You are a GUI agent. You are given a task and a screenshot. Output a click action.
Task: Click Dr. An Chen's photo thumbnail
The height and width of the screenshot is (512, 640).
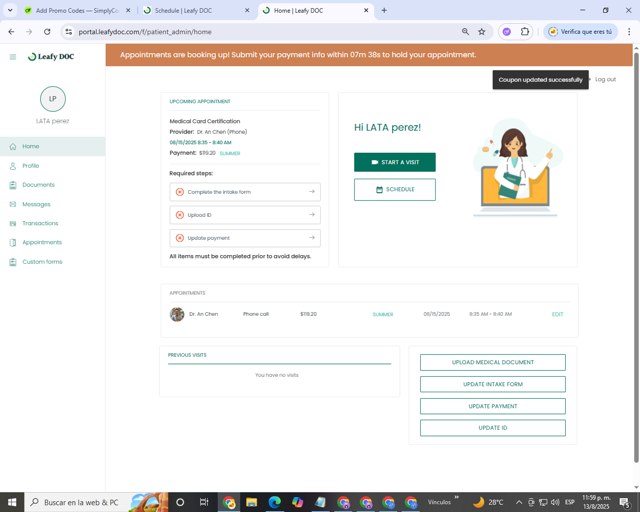(x=177, y=314)
